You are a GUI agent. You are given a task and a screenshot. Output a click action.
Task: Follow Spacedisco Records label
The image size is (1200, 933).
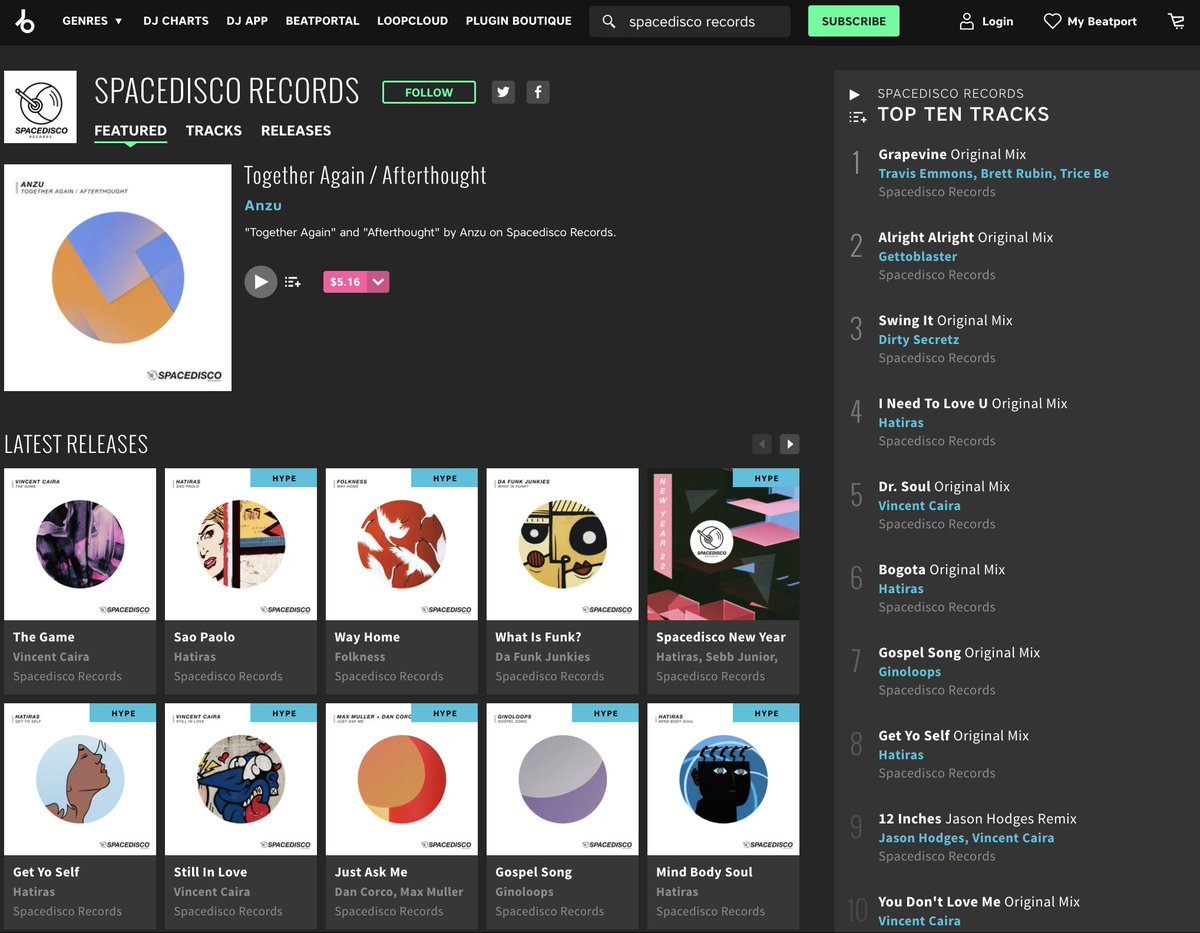pos(429,92)
